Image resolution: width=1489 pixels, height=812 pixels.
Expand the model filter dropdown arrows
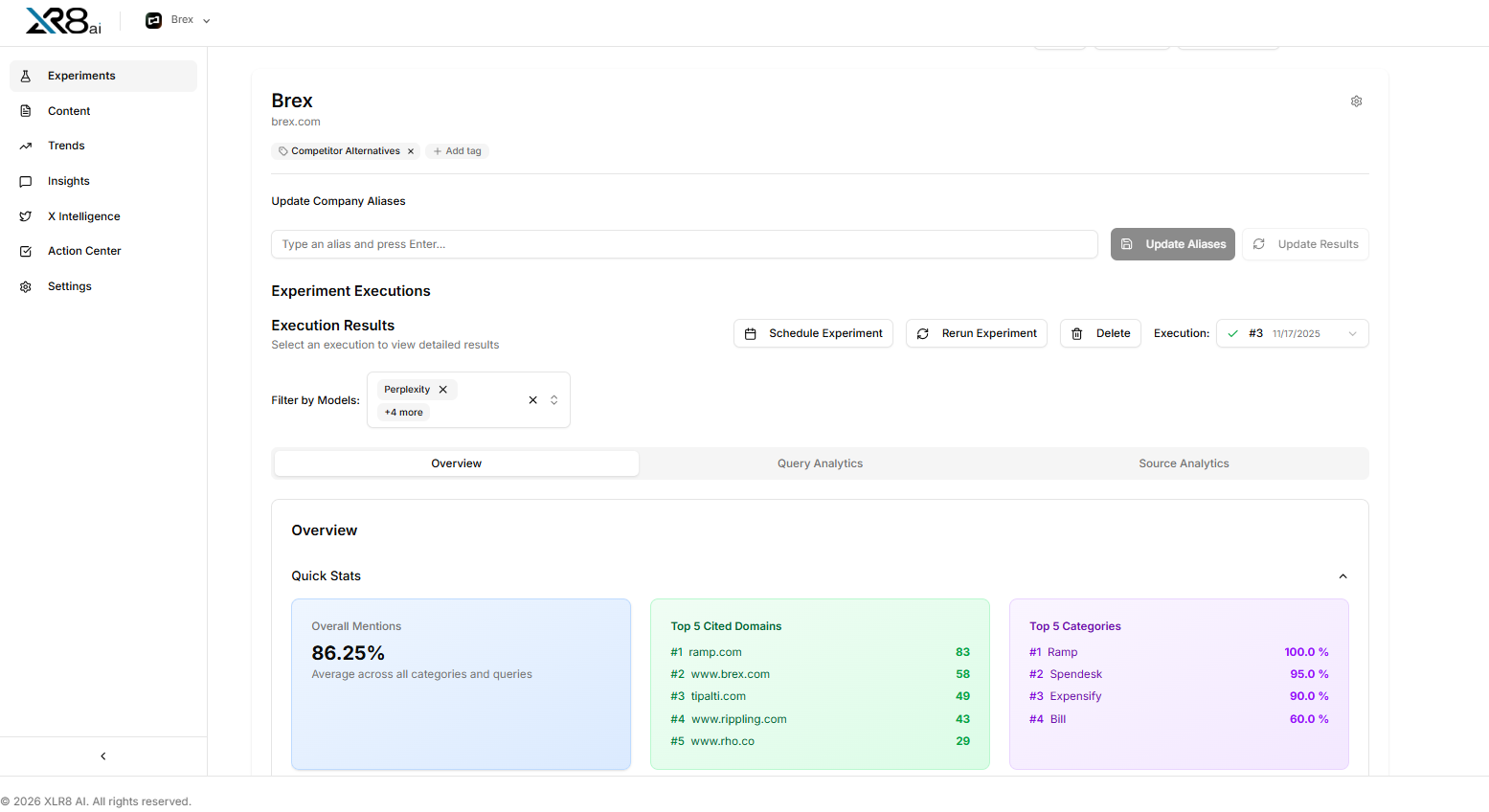pyautogui.click(x=553, y=400)
